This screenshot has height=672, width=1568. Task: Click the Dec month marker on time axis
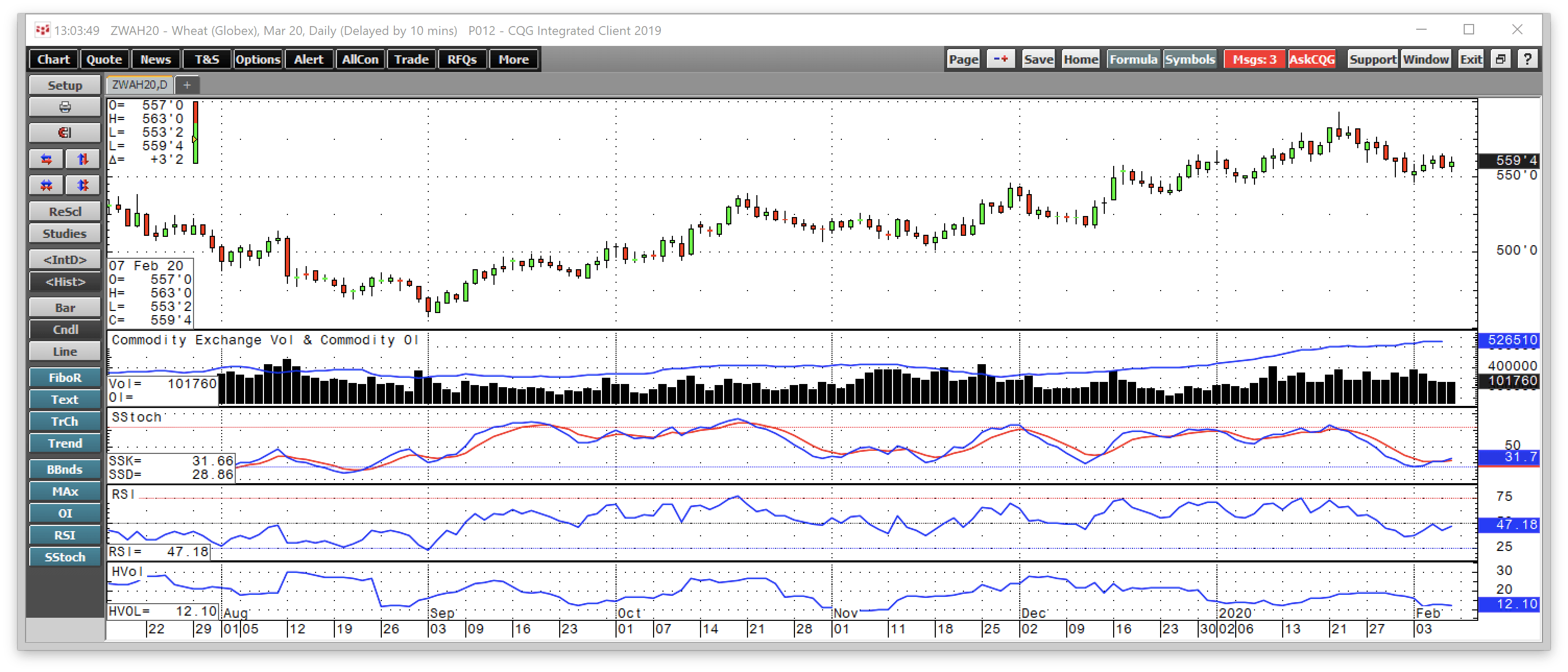pos(1033,613)
